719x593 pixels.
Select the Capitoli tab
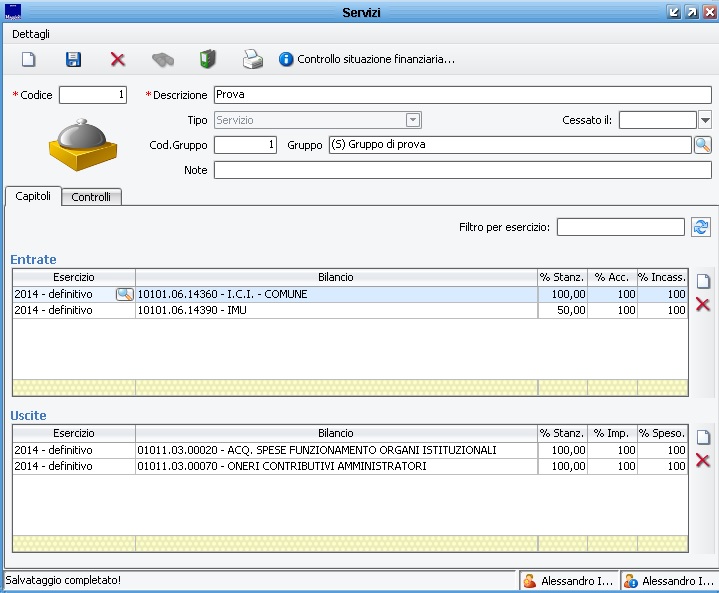pyautogui.click(x=33, y=196)
